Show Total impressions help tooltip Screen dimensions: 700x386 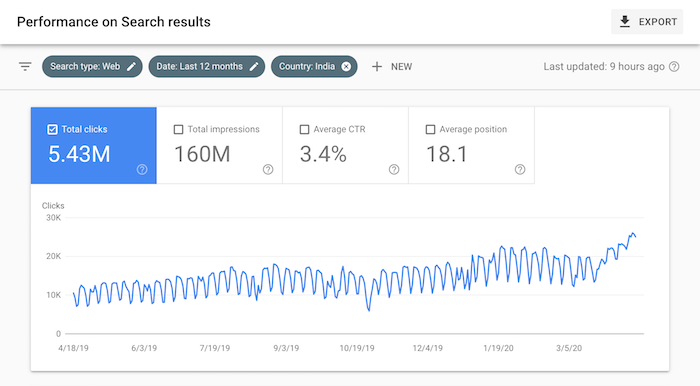[268, 169]
